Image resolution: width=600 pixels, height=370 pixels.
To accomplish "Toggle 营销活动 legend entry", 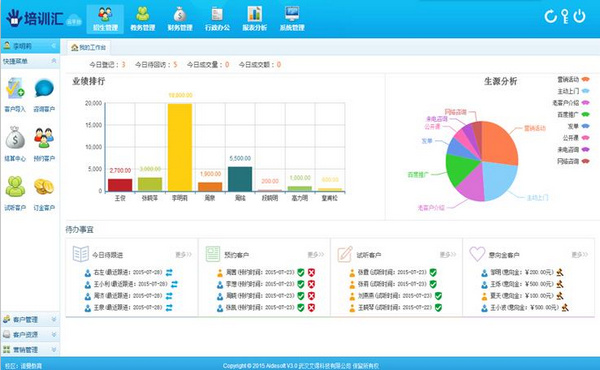I will click(x=573, y=79).
